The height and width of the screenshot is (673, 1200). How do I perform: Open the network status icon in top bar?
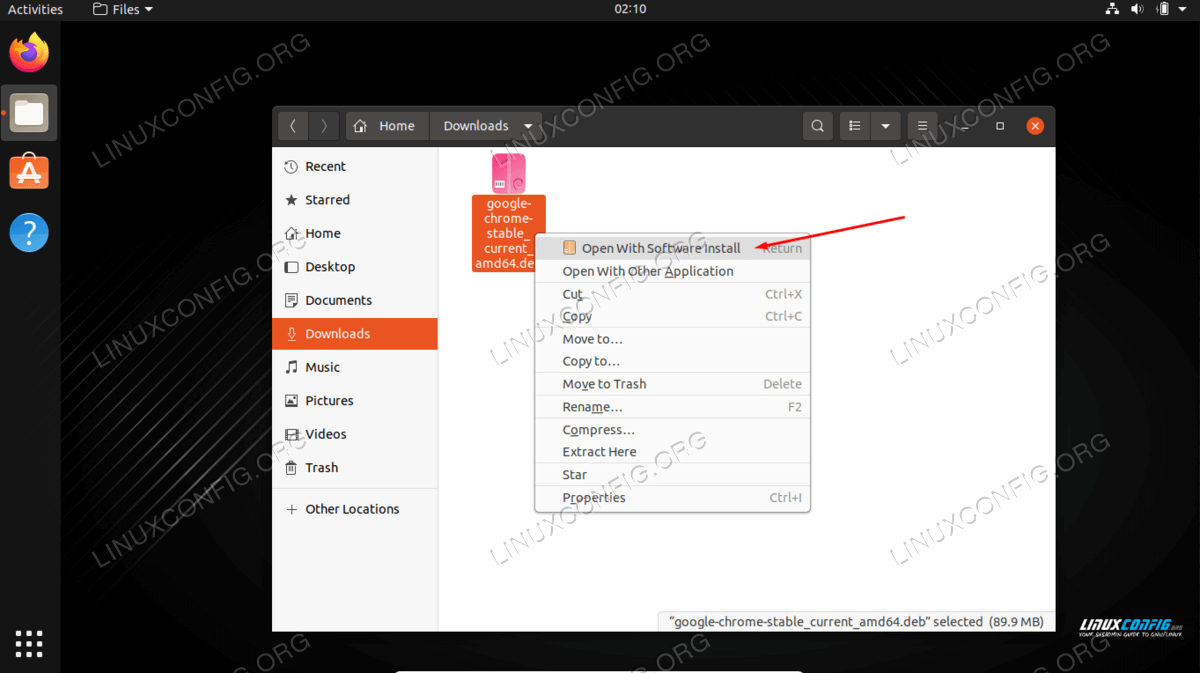click(x=1112, y=9)
